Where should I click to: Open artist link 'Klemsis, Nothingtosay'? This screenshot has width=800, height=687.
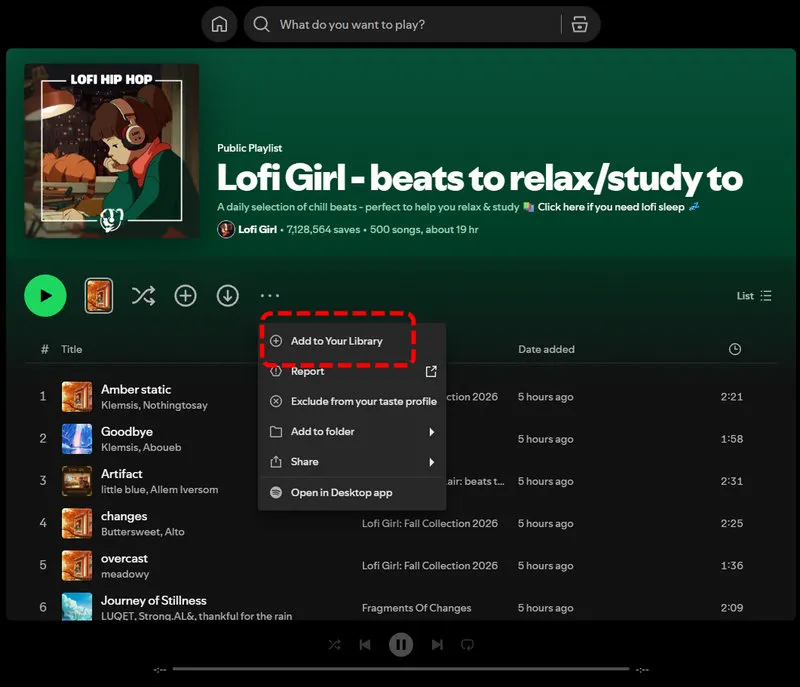coord(154,405)
